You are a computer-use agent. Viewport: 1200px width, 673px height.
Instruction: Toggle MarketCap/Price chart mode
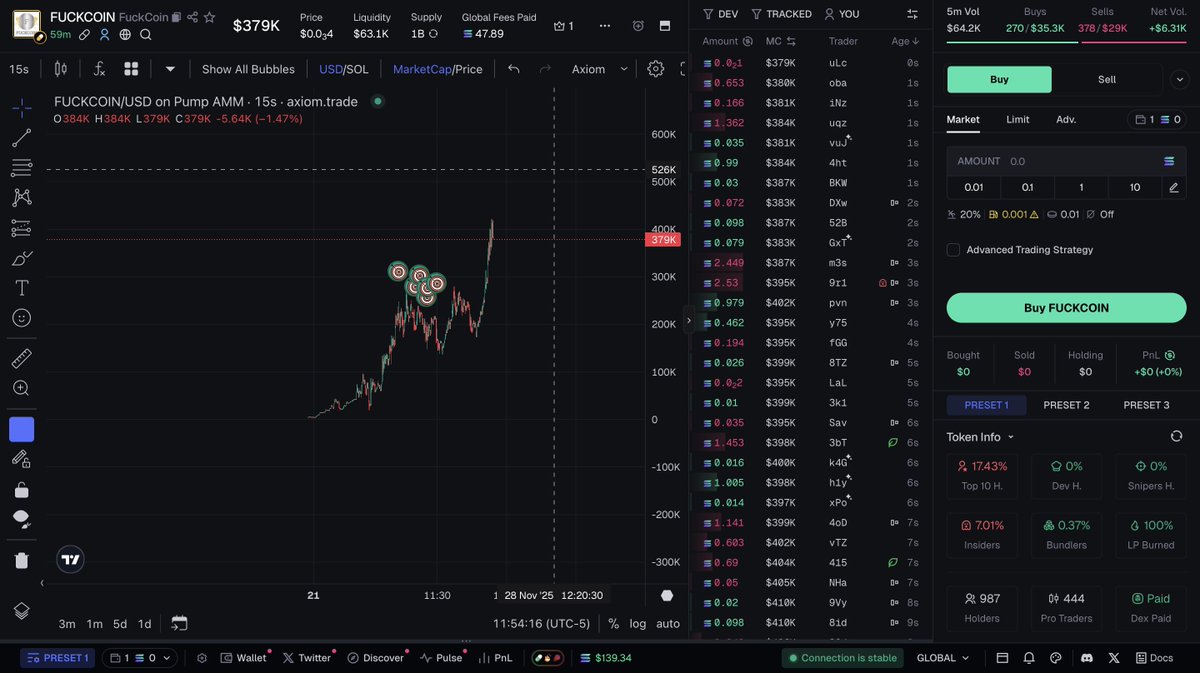[437, 69]
